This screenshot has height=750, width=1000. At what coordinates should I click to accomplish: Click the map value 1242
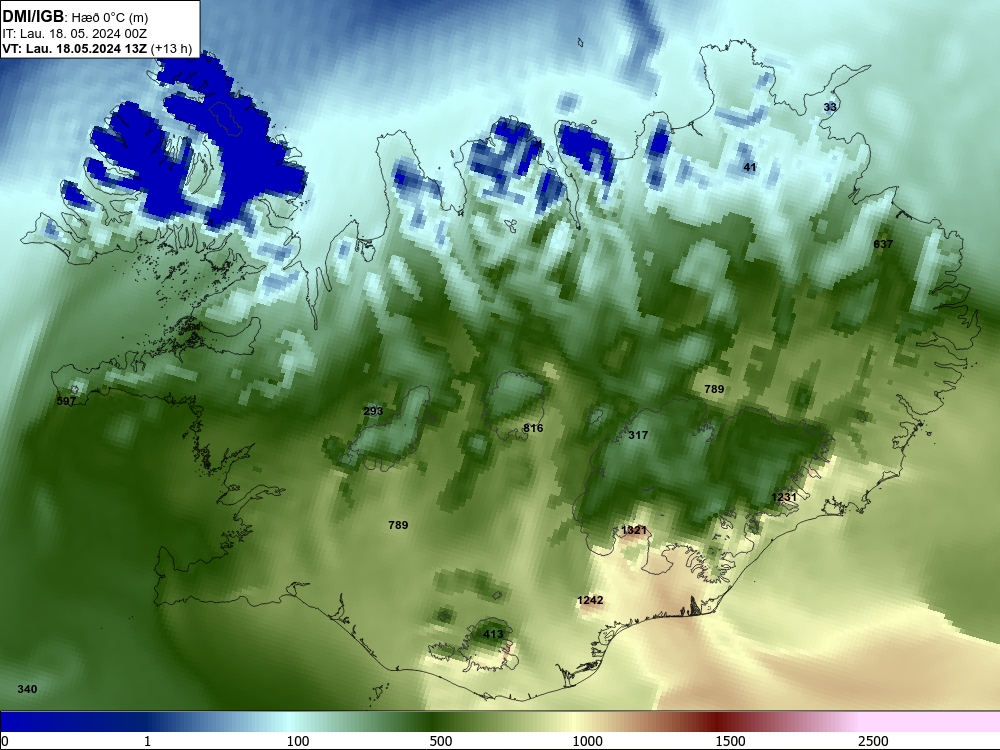[590, 600]
